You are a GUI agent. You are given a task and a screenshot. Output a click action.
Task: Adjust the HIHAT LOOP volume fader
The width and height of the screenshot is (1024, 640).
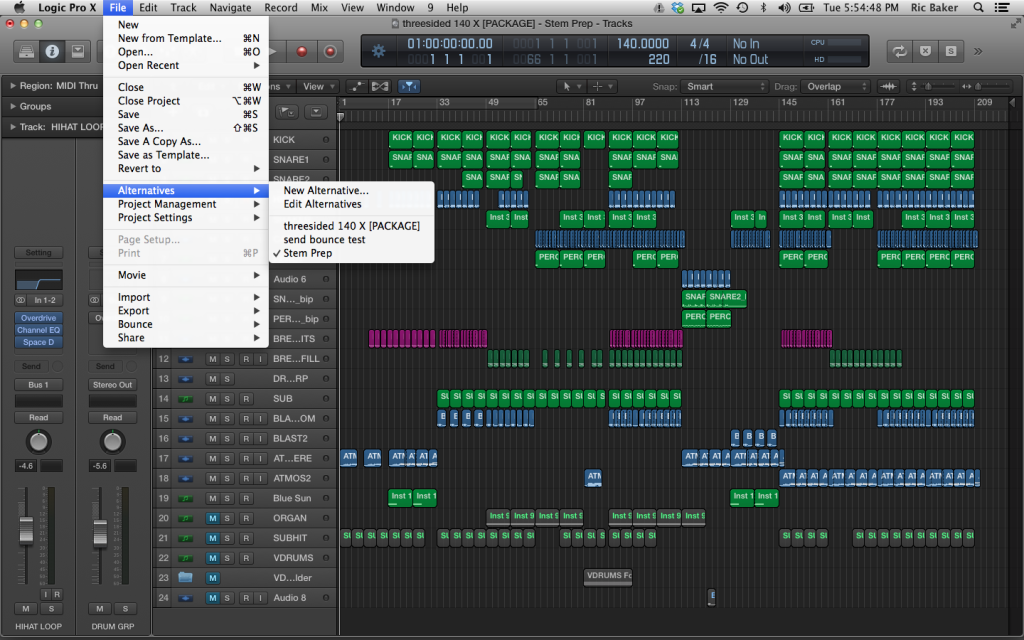(x=26, y=530)
